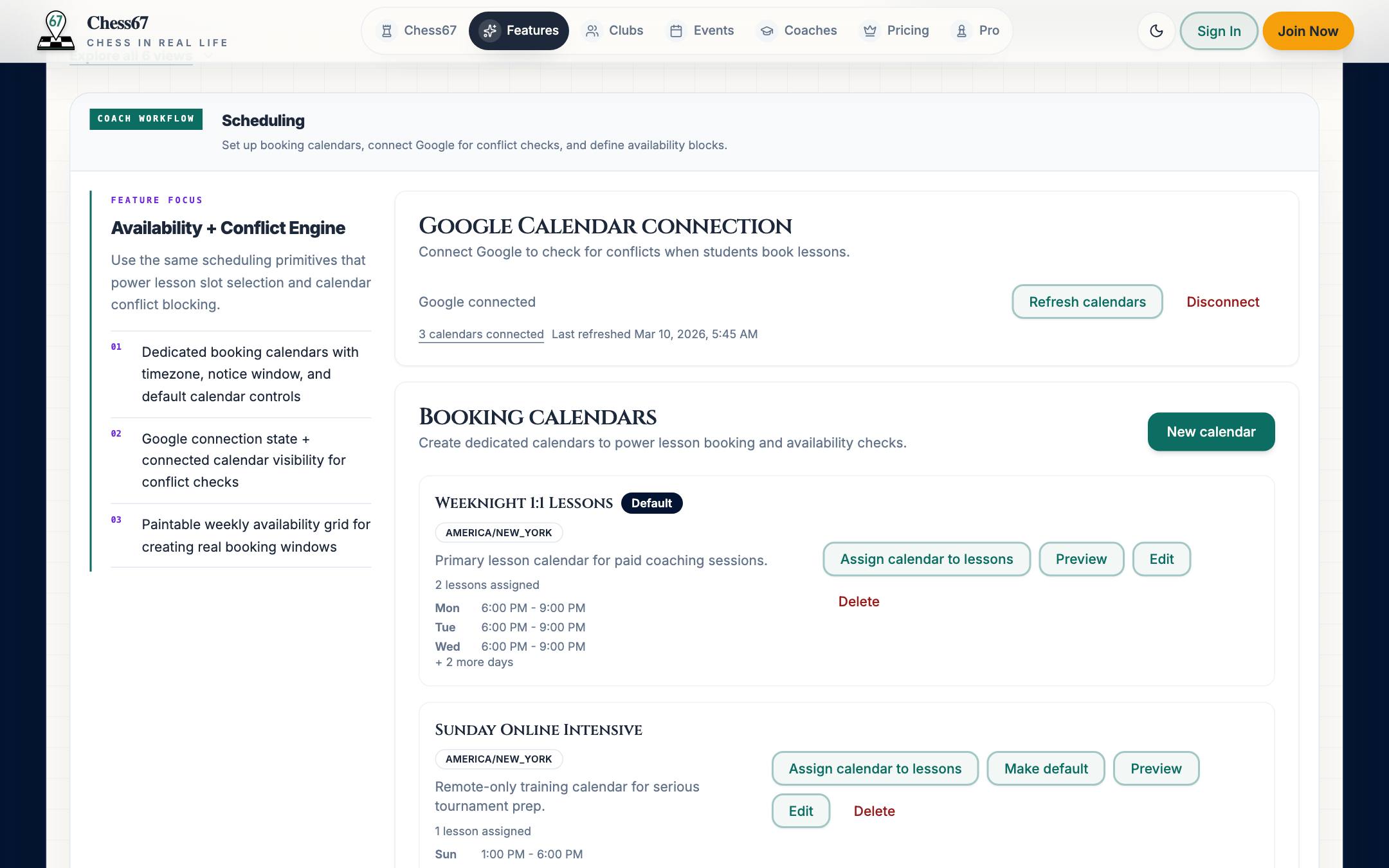Image resolution: width=1389 pixels, height=868 pixels.
Task: Click the Tue 6:00 PM - 9:00 PM row
Action: 510,627
